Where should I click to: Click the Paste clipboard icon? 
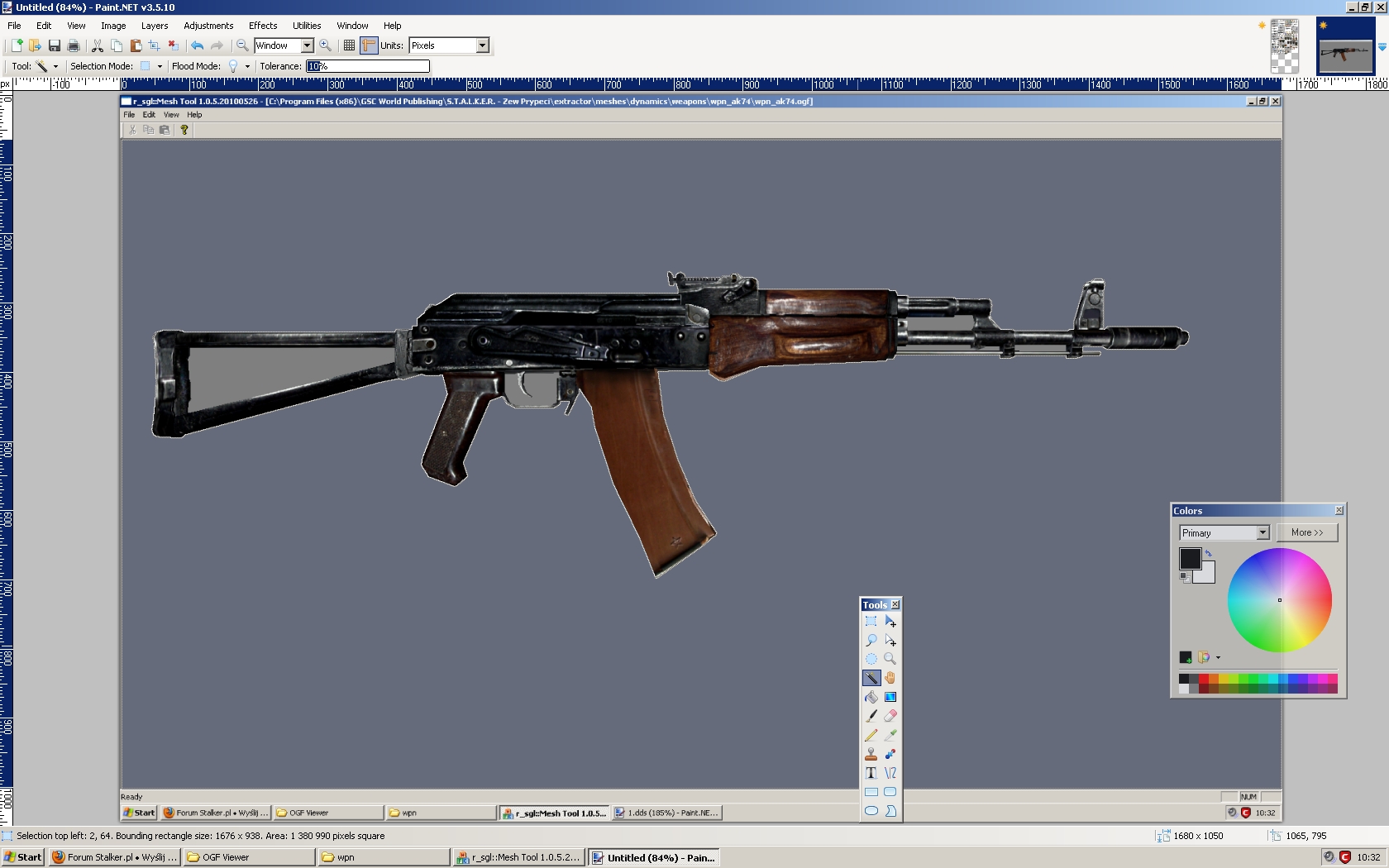[x=136, y=45]
